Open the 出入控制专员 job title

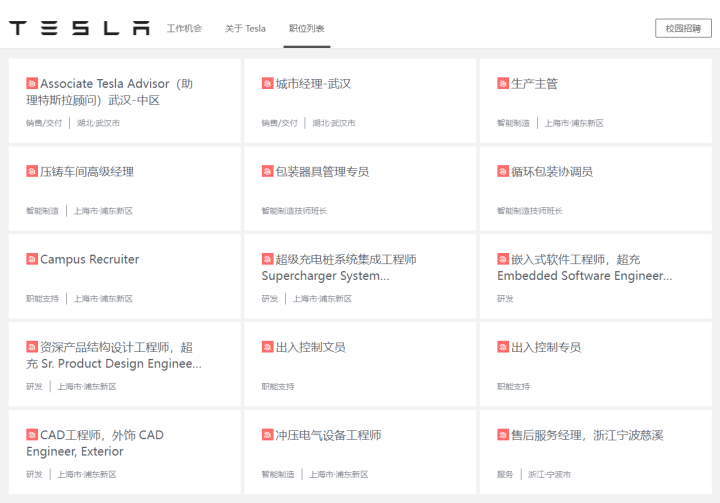[546, 347]
